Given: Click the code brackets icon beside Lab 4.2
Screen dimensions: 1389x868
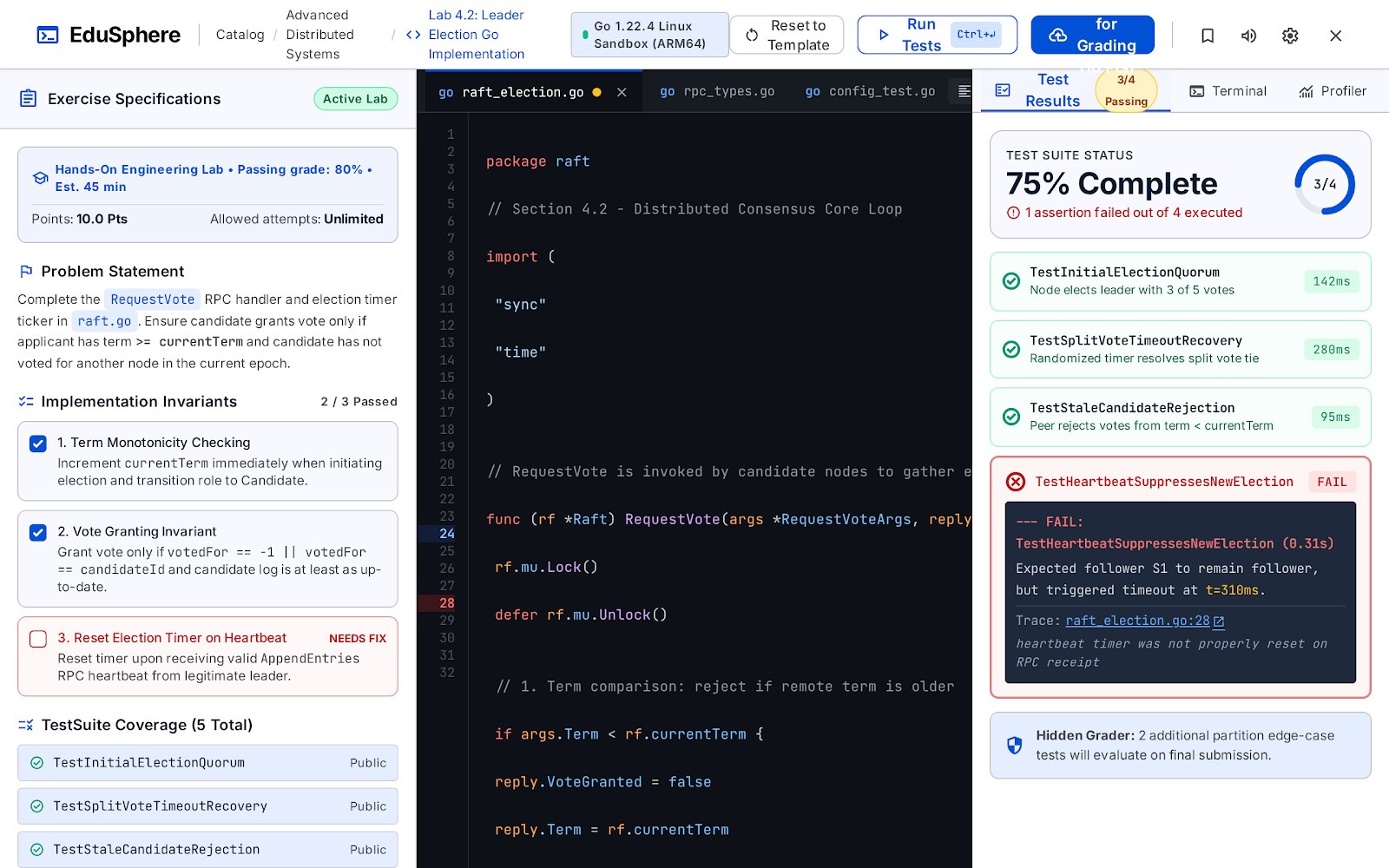Looking at the screenshot, I should [x=413, y=35].
